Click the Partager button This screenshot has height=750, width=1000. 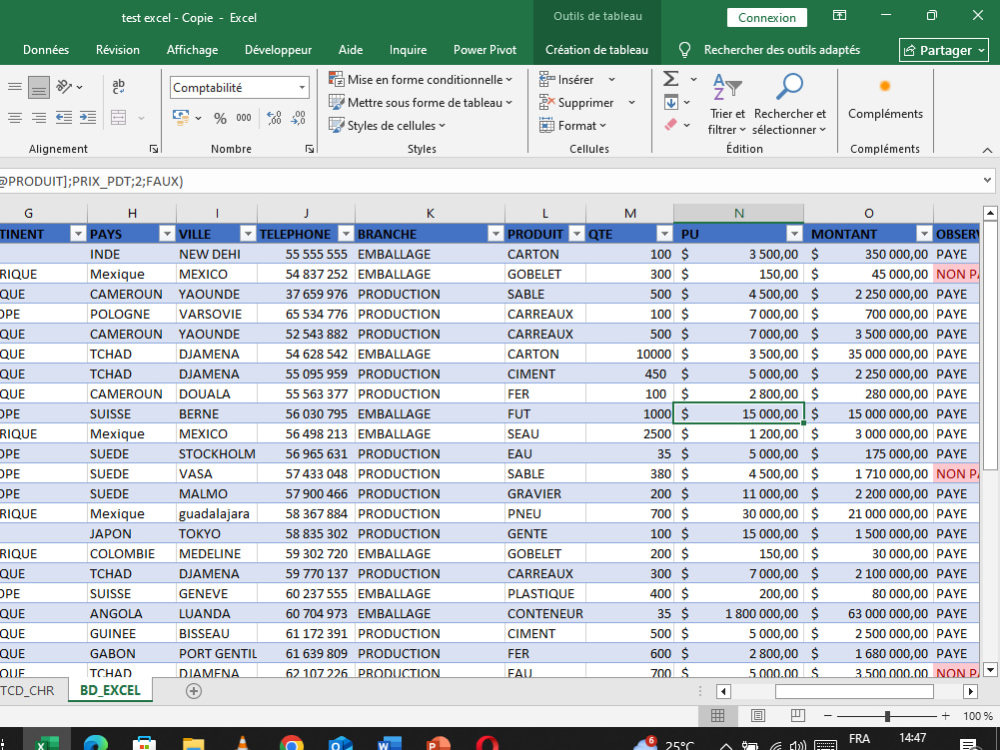click(944, 50)
